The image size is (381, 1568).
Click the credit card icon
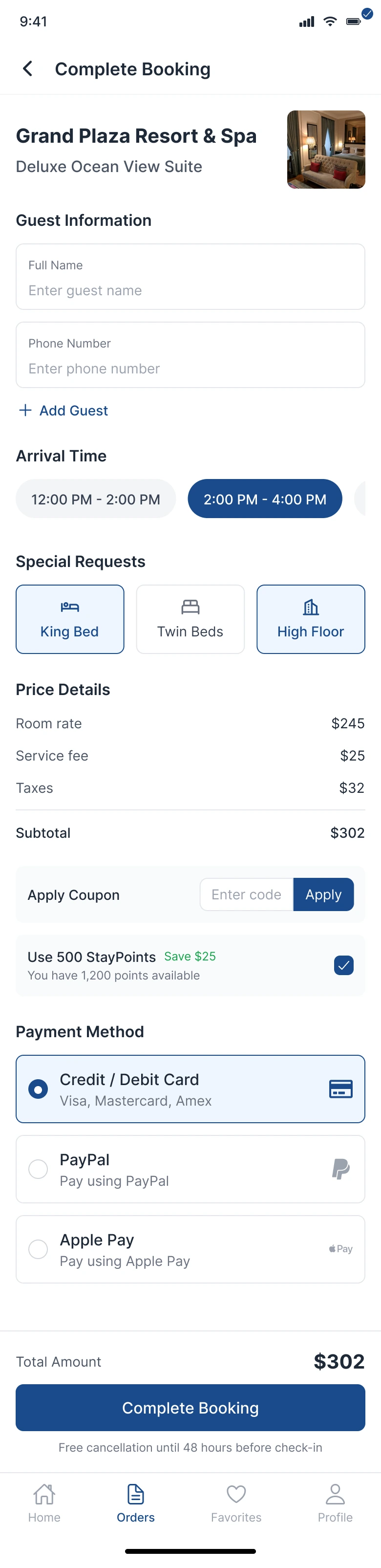tap(340, 1089)
